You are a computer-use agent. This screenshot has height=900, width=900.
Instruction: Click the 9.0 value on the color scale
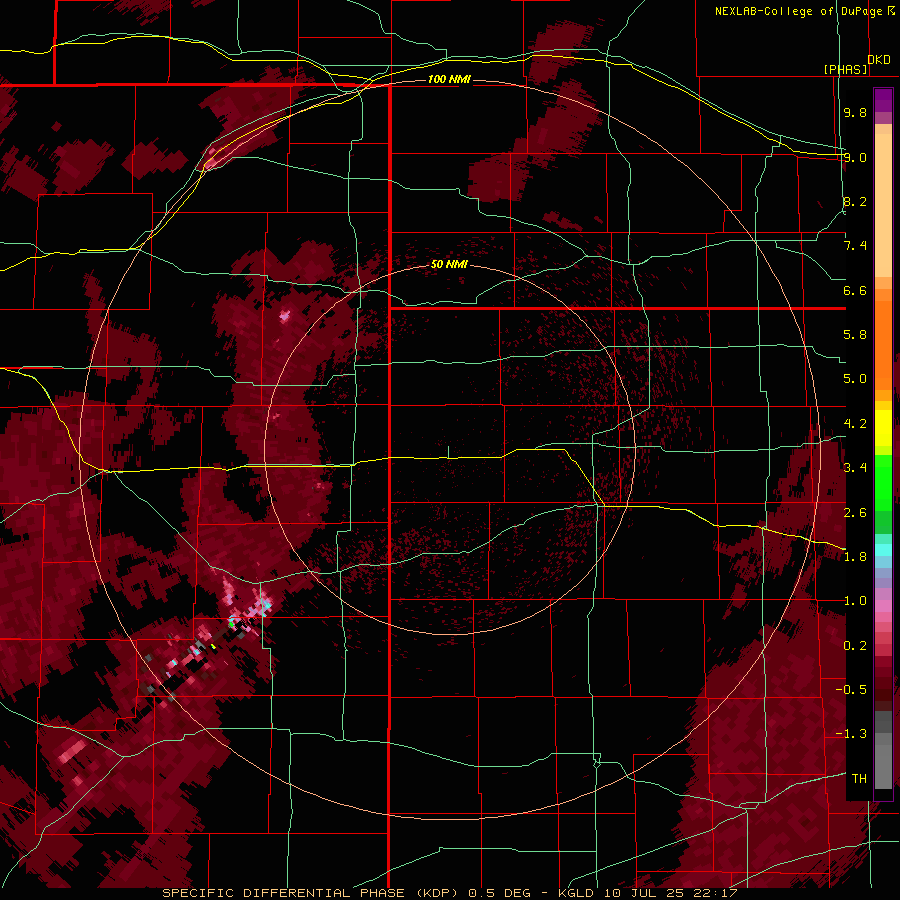coord(855,157)
